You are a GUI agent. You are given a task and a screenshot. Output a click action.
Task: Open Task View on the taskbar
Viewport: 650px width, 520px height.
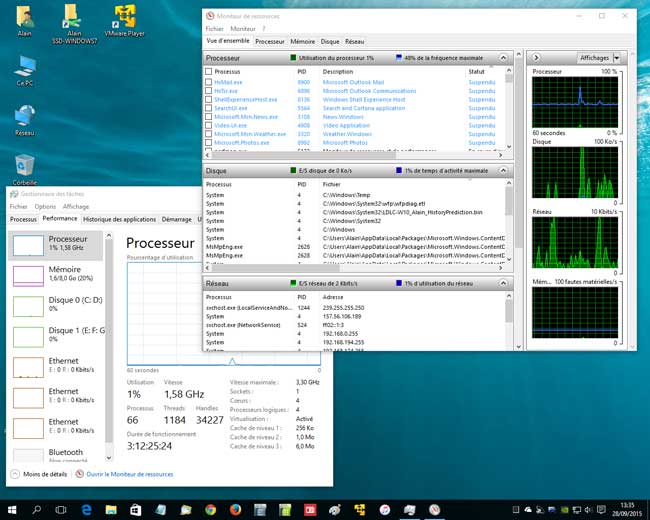pos(61,510)
